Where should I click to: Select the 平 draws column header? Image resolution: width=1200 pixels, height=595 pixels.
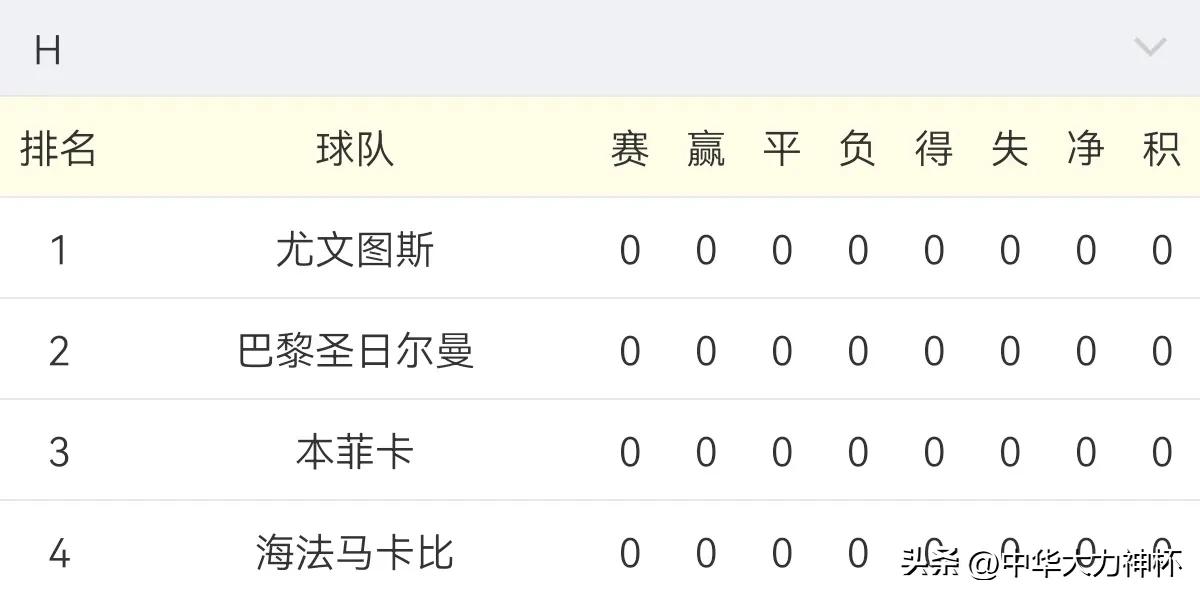pos(781,148)
